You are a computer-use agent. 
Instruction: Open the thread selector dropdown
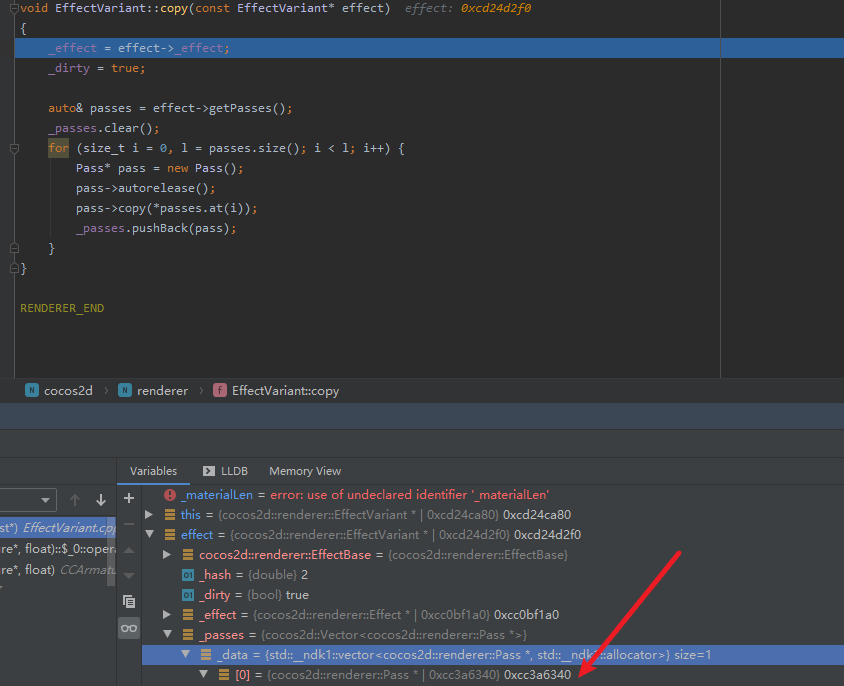[x=27, y=500]
